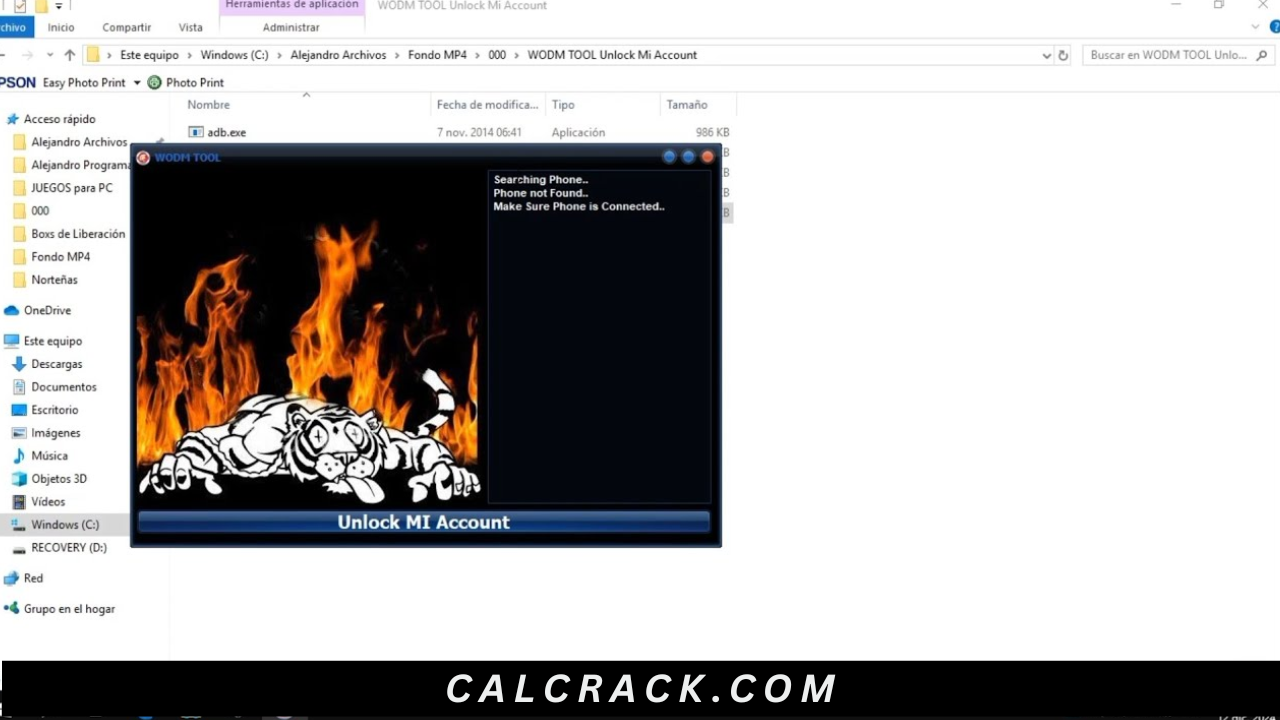Viewport: 1280px width, 720px height.
Task: Click the quick access properties checkmark icon
Action: [20, 6]
